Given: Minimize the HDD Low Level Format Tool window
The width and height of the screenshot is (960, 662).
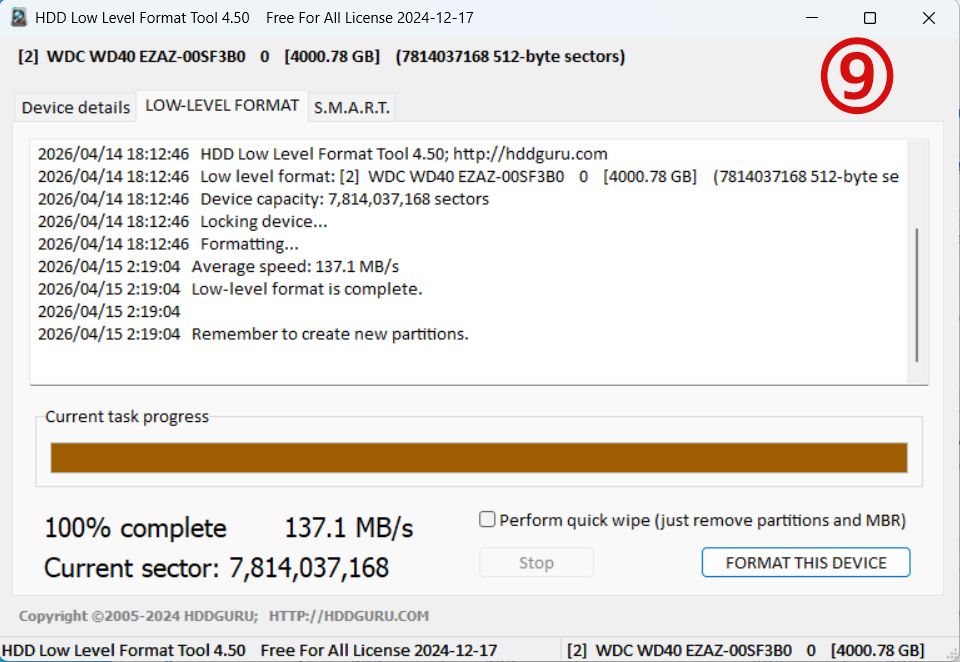Looking at the screenshot, I should tap(812, 18).
